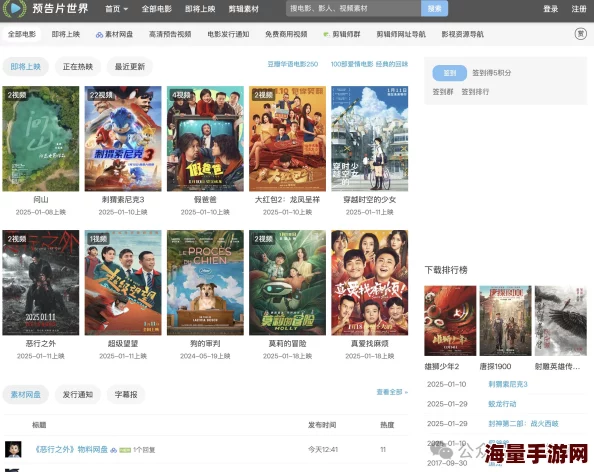The height and width of the screenshot is (472, 594).
Task: Open the 恶行之外 movie poster
Action: coord(41,283)
